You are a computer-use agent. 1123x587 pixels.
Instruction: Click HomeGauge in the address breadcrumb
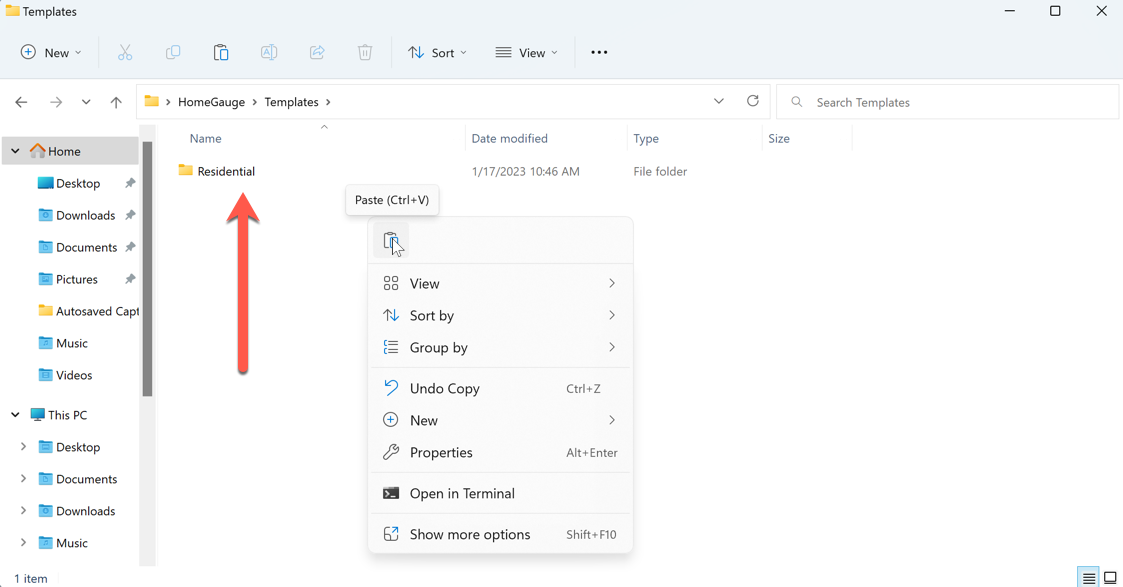(211, 102)
